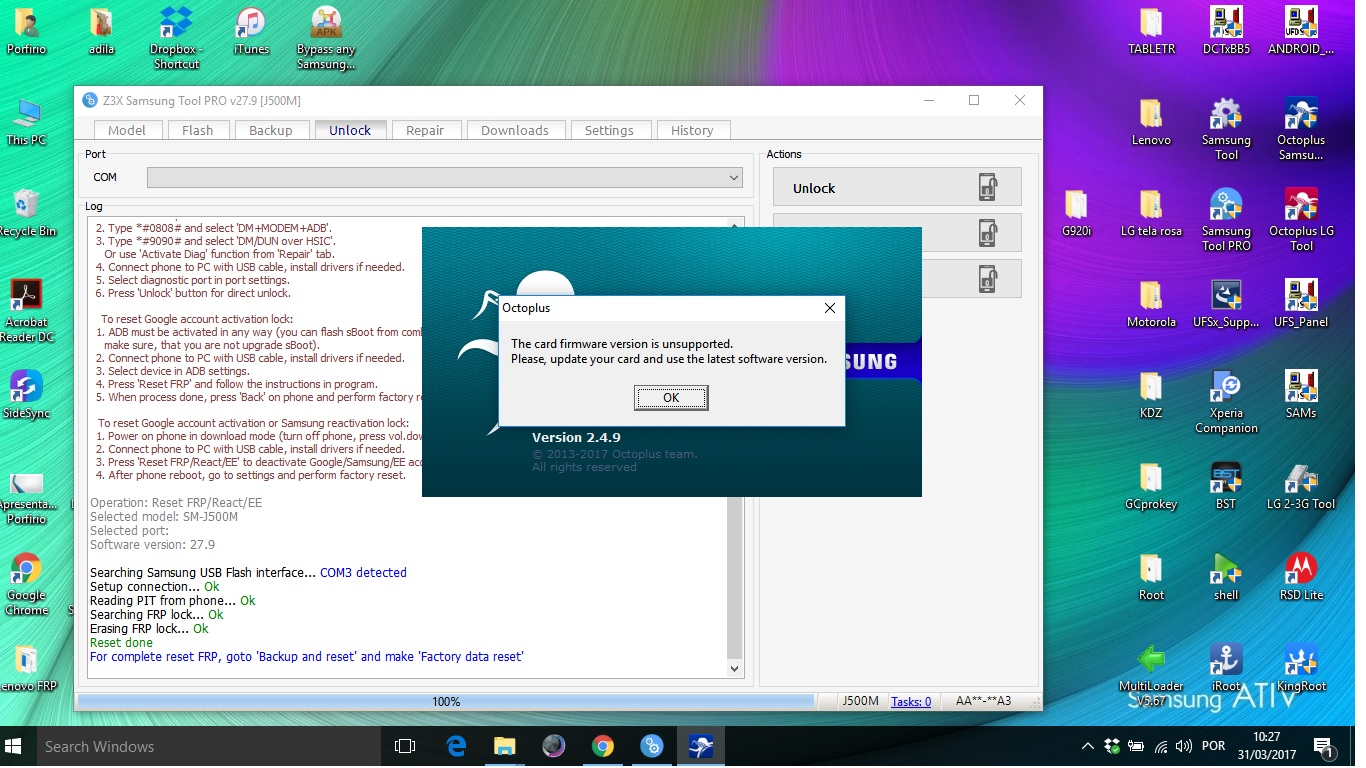Screen dimensions: 1366x768
Task: Open the Flash tab
Action: tap(198, 130)
